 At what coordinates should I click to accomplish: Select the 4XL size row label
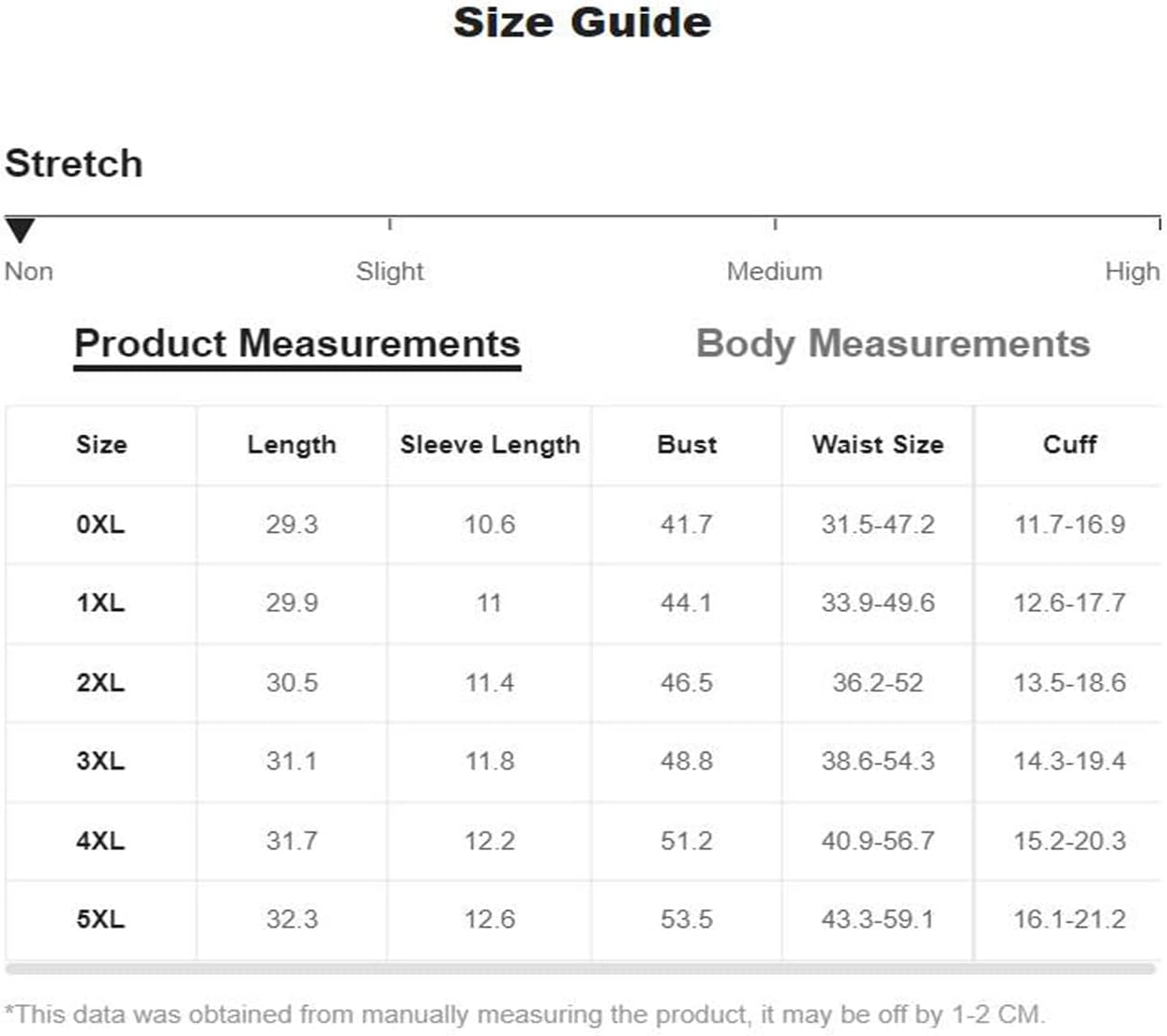[x=100, y=841]
